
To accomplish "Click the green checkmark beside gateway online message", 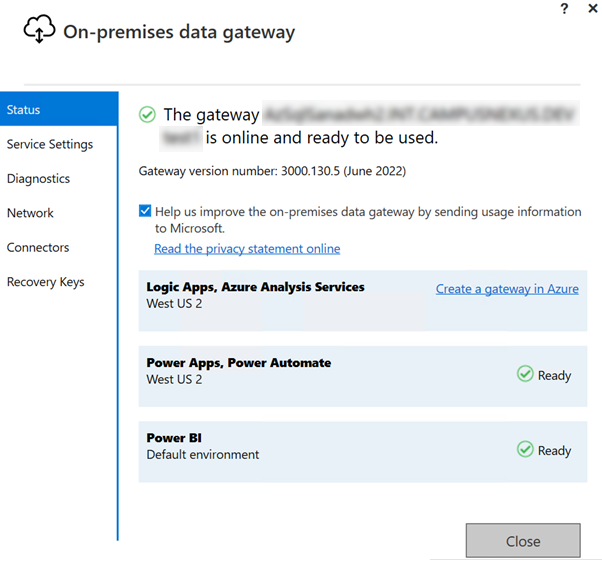I will coord(148,115).
